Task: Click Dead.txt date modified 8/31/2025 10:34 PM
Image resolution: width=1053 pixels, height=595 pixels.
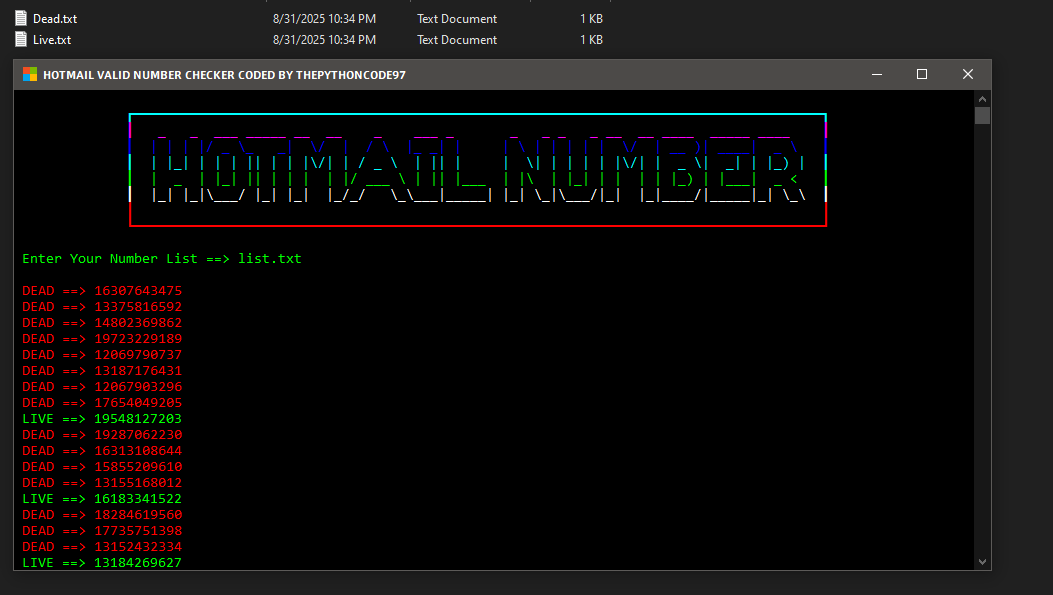Action: (x=324, y=19)
